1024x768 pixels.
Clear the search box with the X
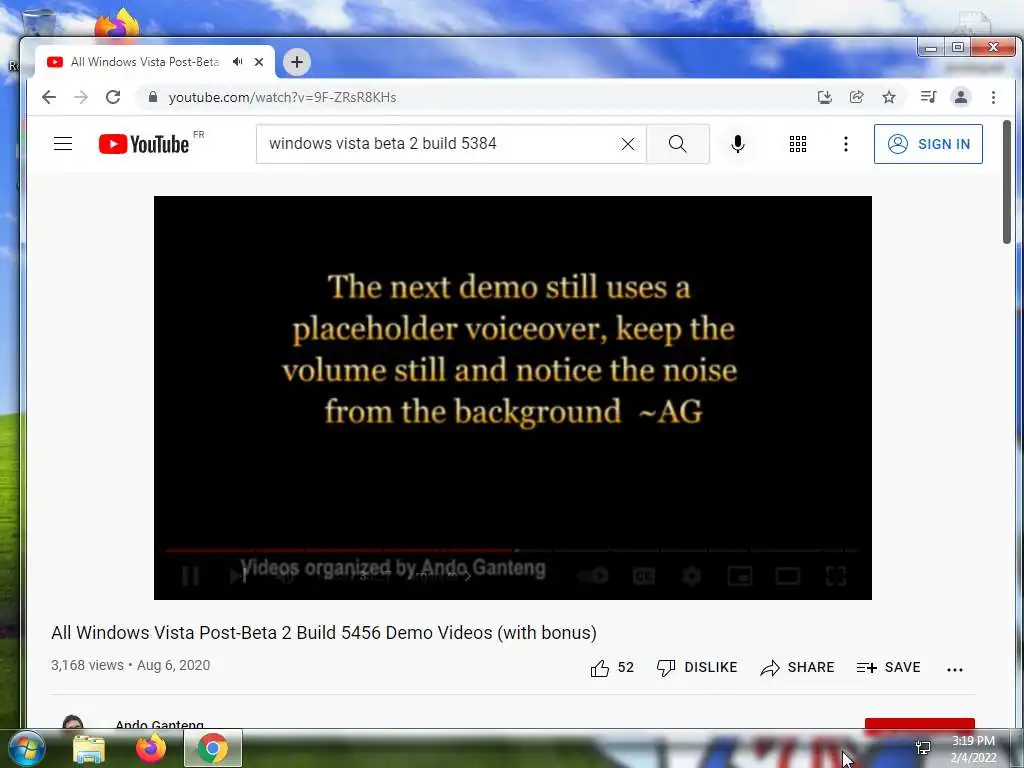click(628, 144)
